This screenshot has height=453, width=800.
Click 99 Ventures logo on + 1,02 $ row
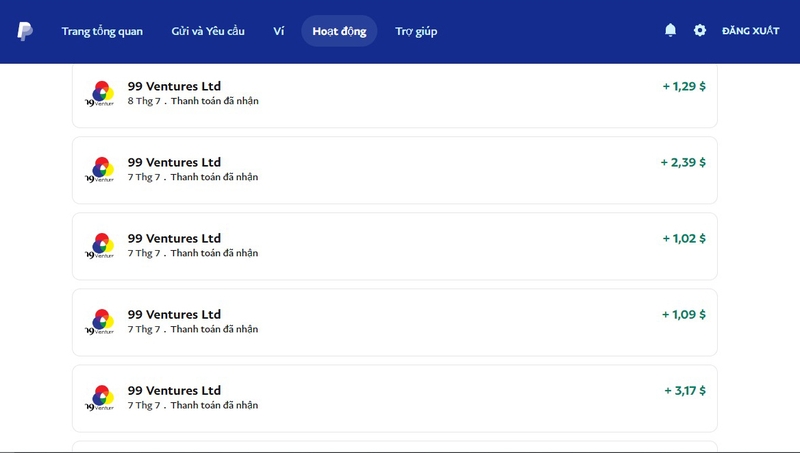pyautogui.click(x=100, y=246)
